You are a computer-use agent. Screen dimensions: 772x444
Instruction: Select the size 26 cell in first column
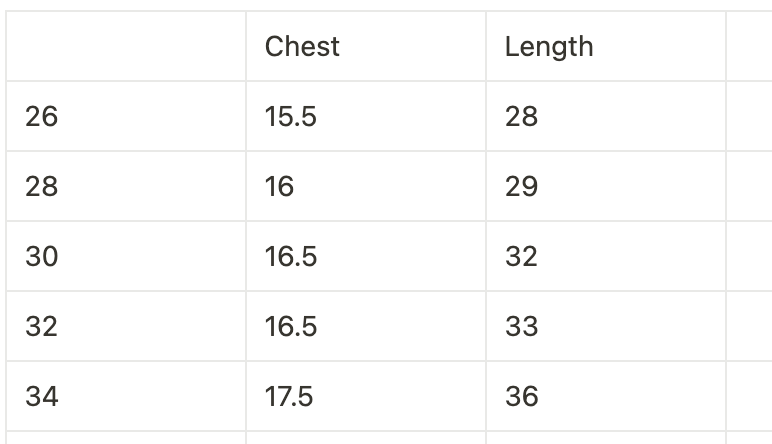(x=126, y=117)
